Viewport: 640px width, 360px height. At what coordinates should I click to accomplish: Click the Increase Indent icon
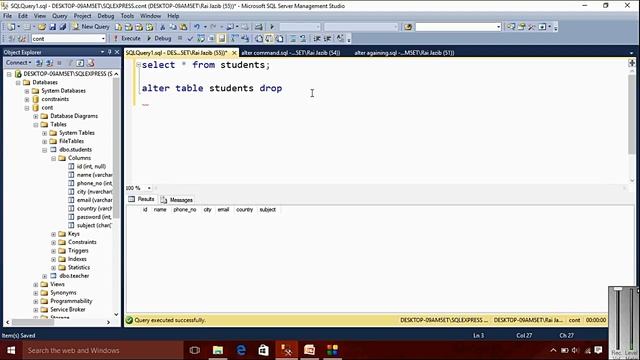(327, 38)
